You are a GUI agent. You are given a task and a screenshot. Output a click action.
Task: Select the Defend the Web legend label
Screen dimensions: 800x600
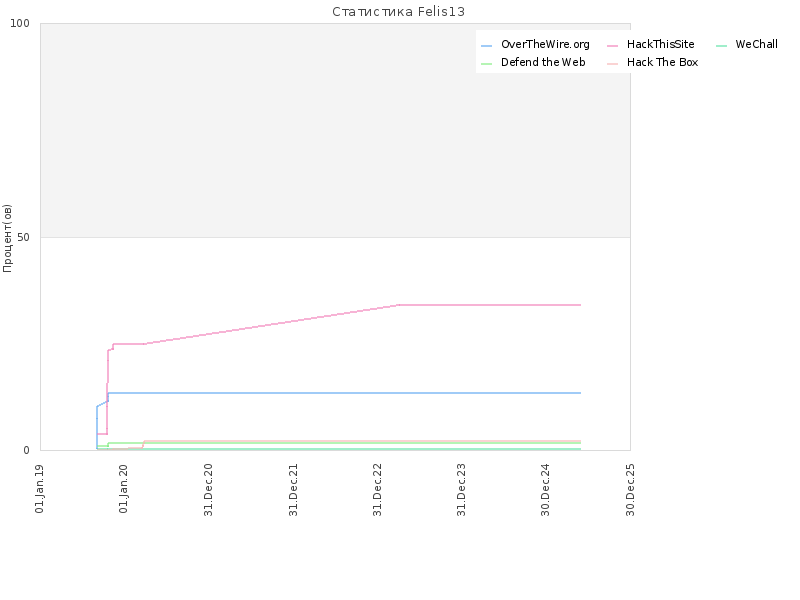[543, 62]
